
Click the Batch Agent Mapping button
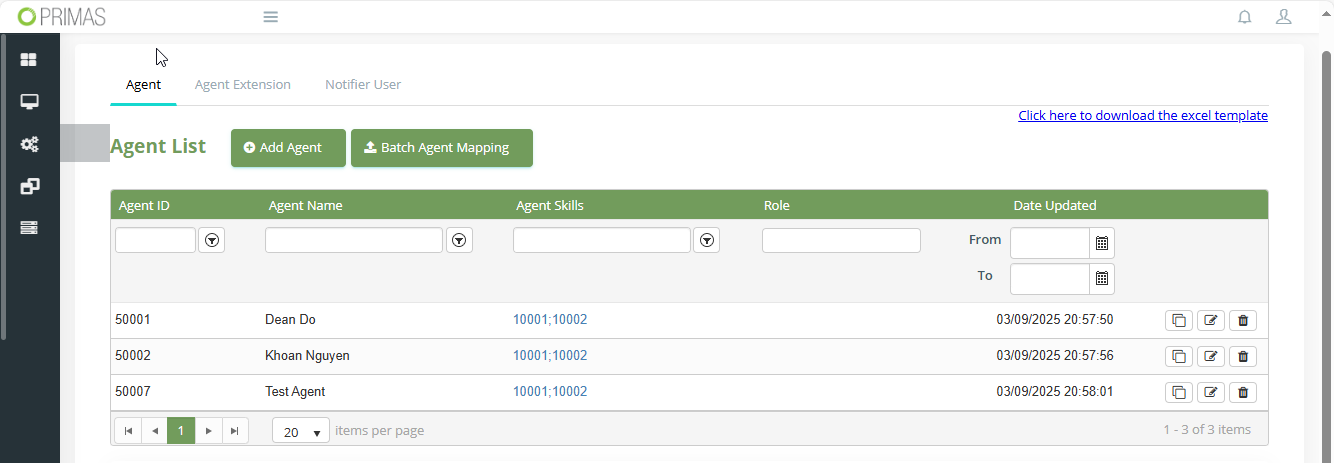coord(441,148)
